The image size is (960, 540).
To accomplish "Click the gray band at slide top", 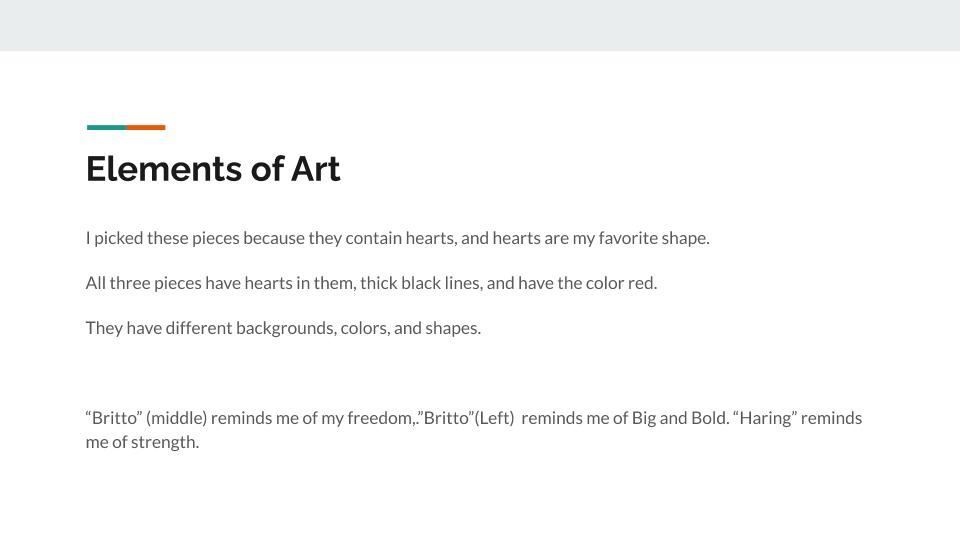I will pos(480,25).
